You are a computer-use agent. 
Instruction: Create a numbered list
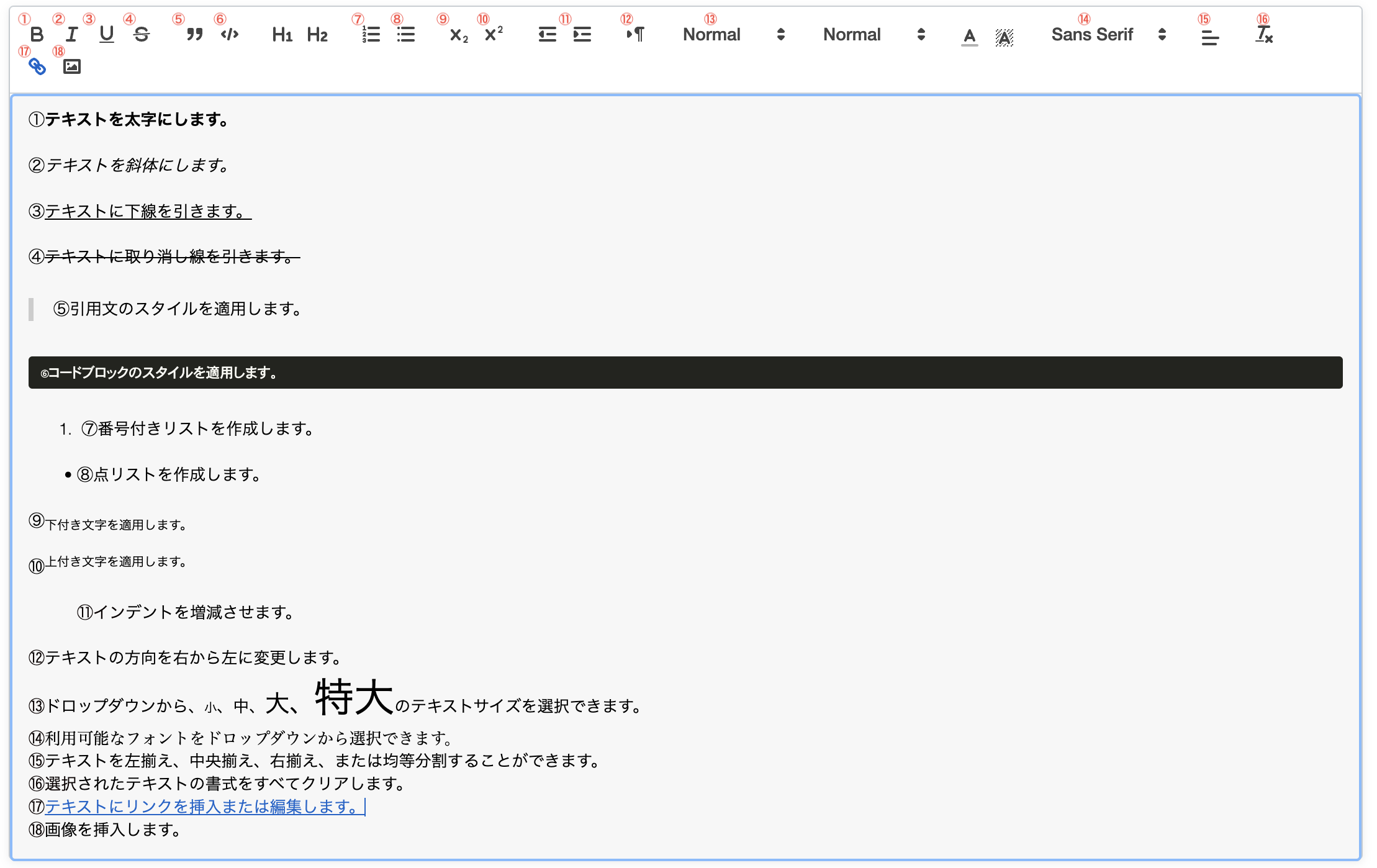tap(371, 35)
